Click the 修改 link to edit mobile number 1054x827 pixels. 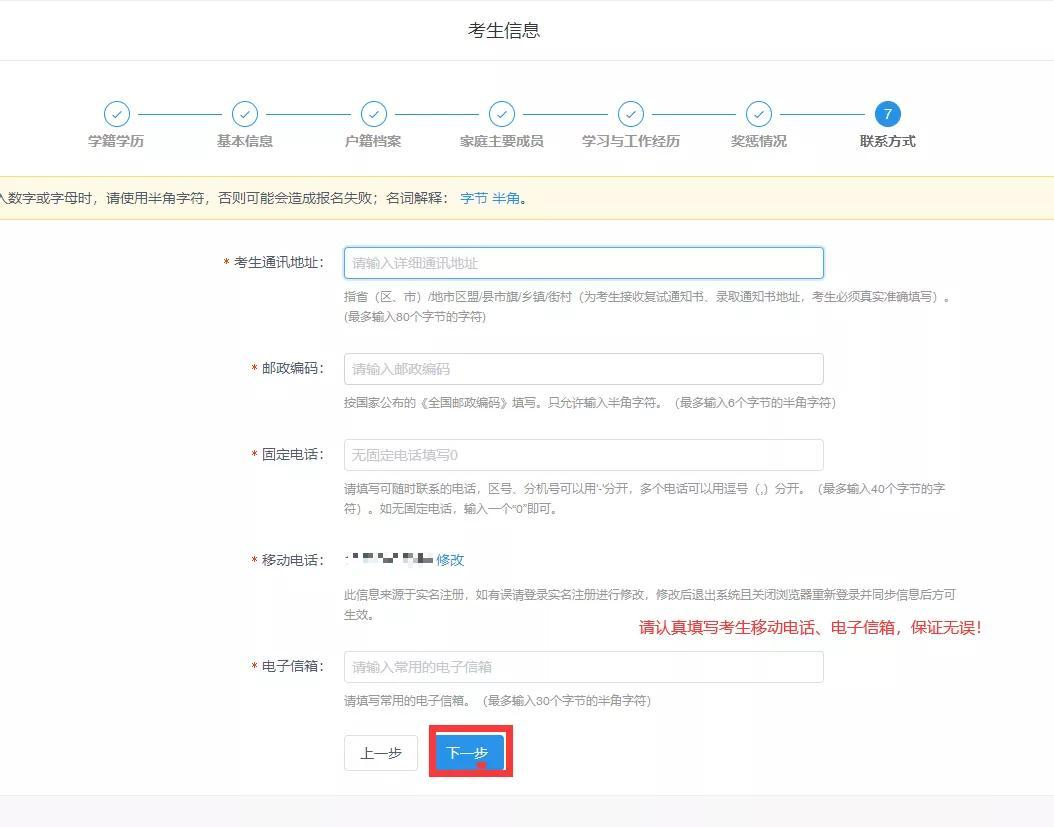[x=451, y=560]
